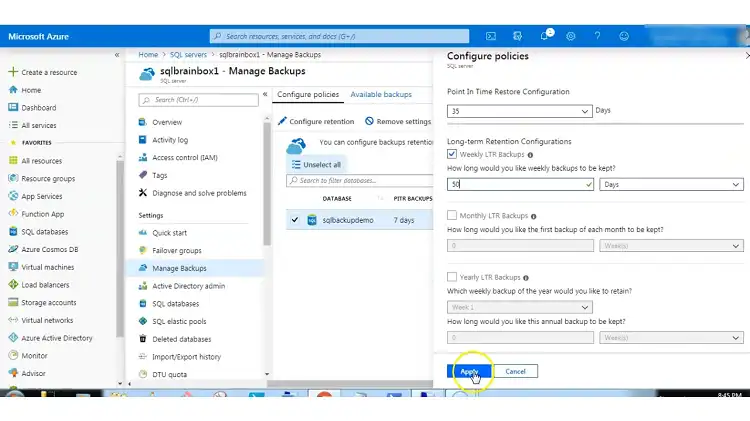The image size is (750, 421).
Task: Click Configure retention toolbar button
Action: pos(316,122)
